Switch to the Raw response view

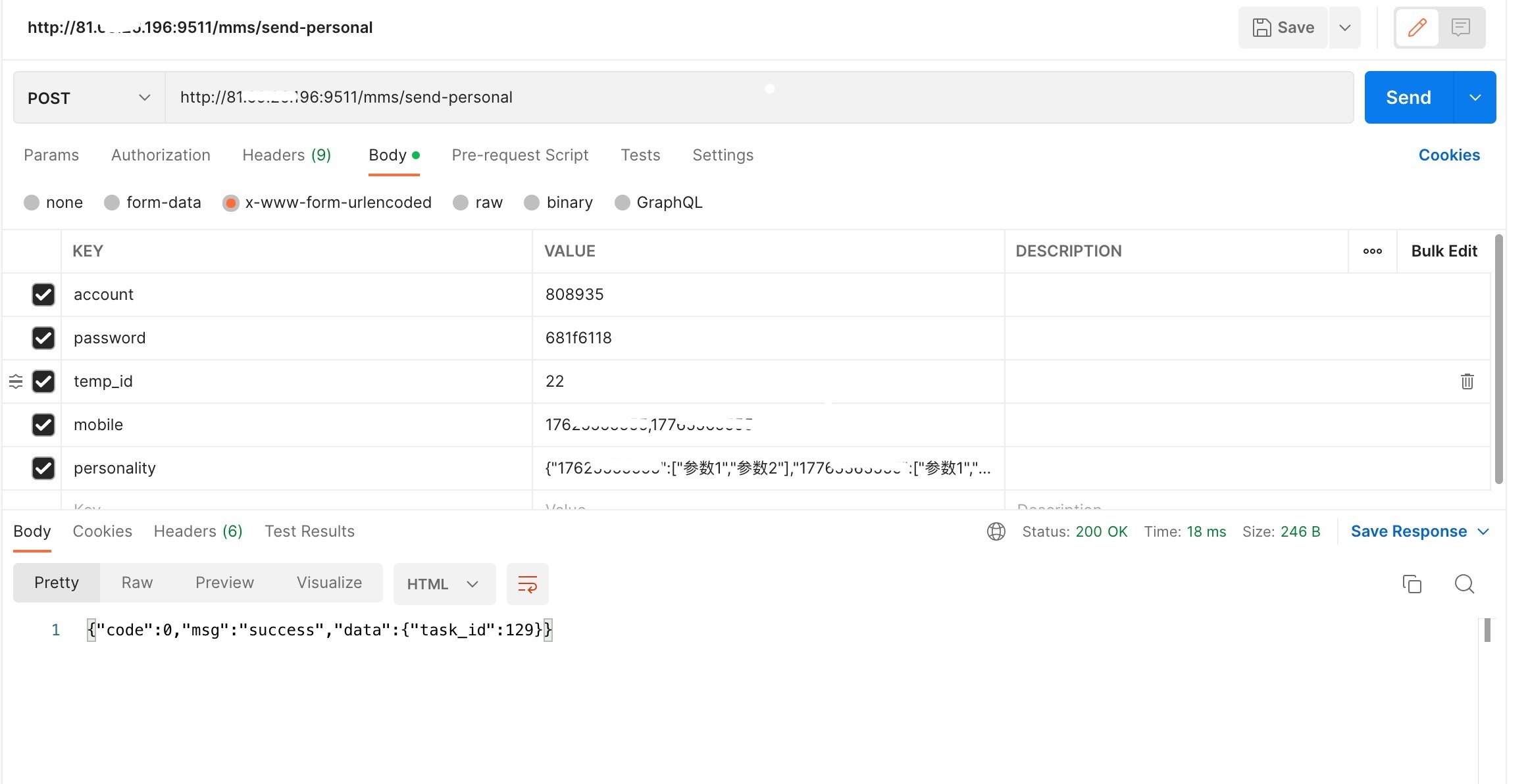click(137, 583)
